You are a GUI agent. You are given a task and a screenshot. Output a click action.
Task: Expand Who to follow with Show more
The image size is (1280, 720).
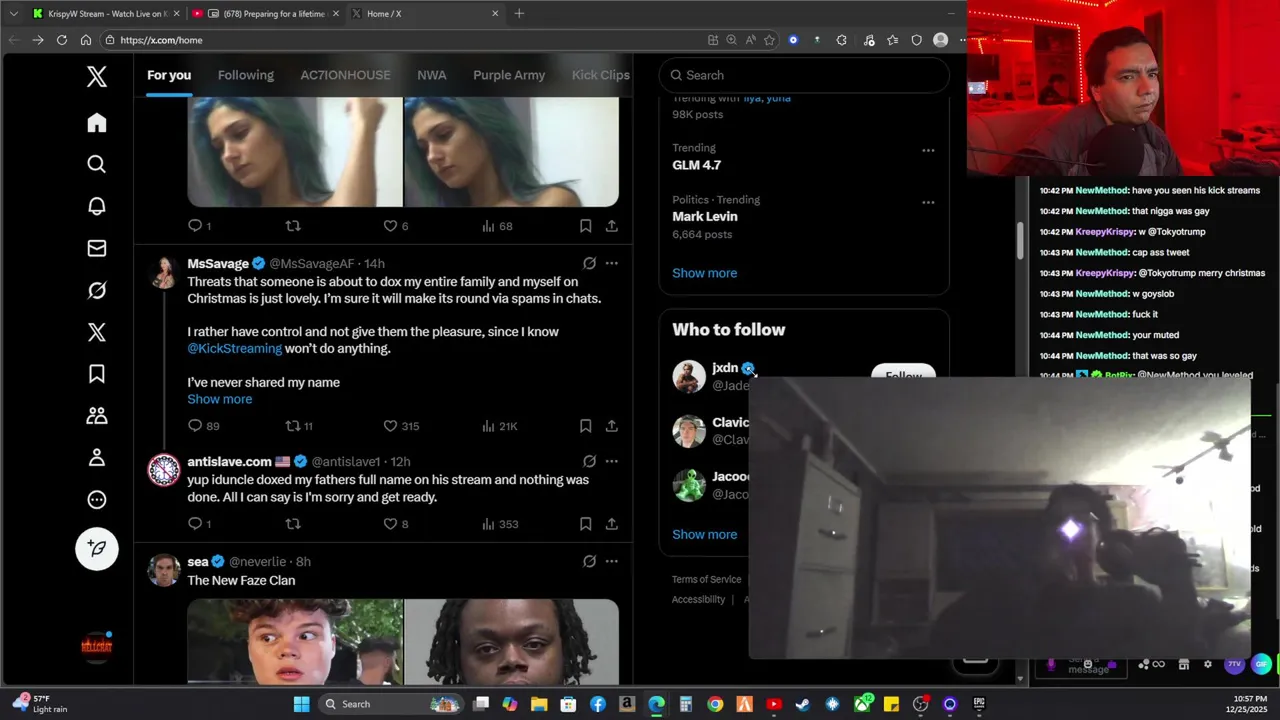coord(704,534)
